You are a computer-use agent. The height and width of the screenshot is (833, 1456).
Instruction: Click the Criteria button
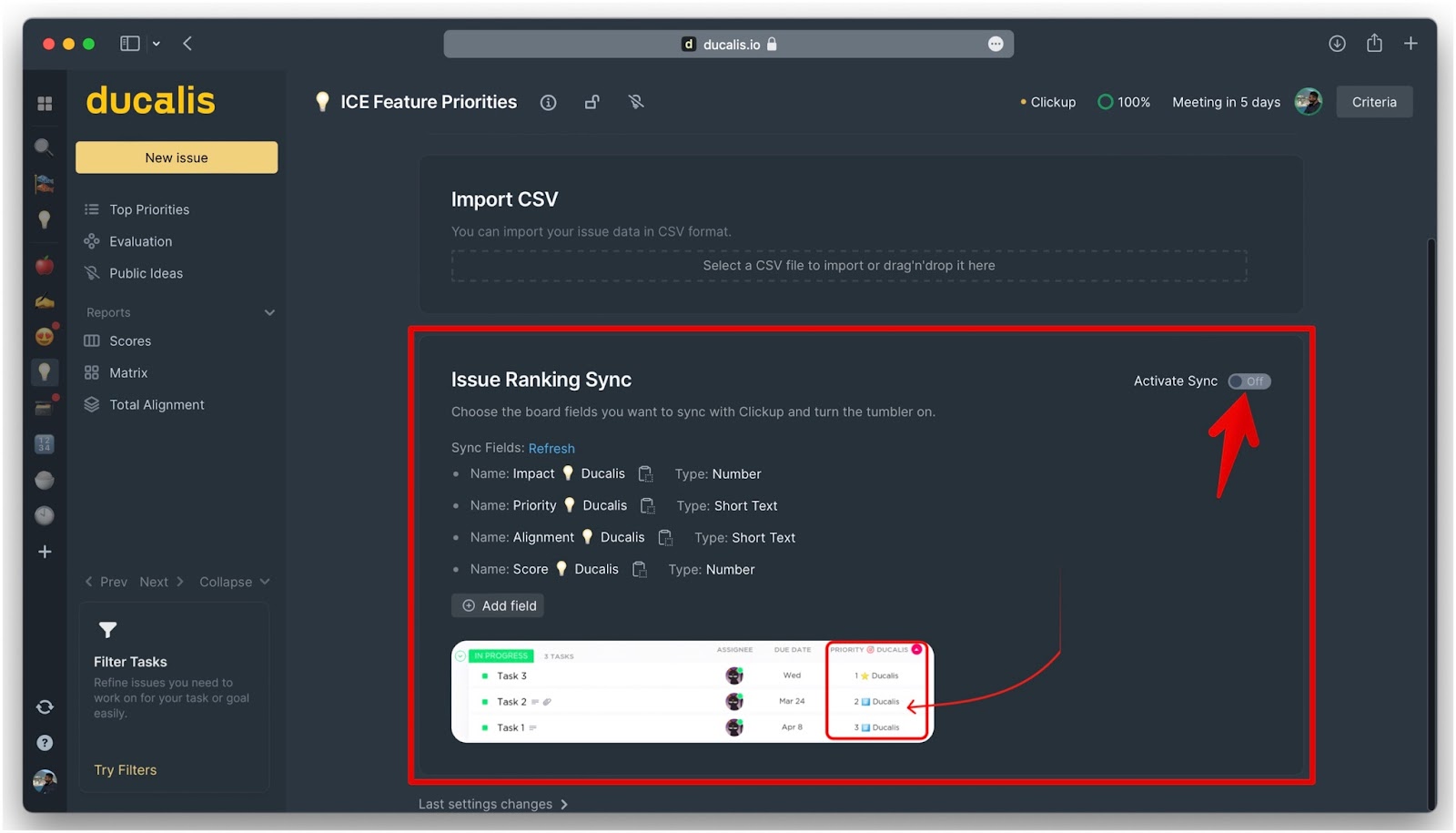pos(1374,102)
